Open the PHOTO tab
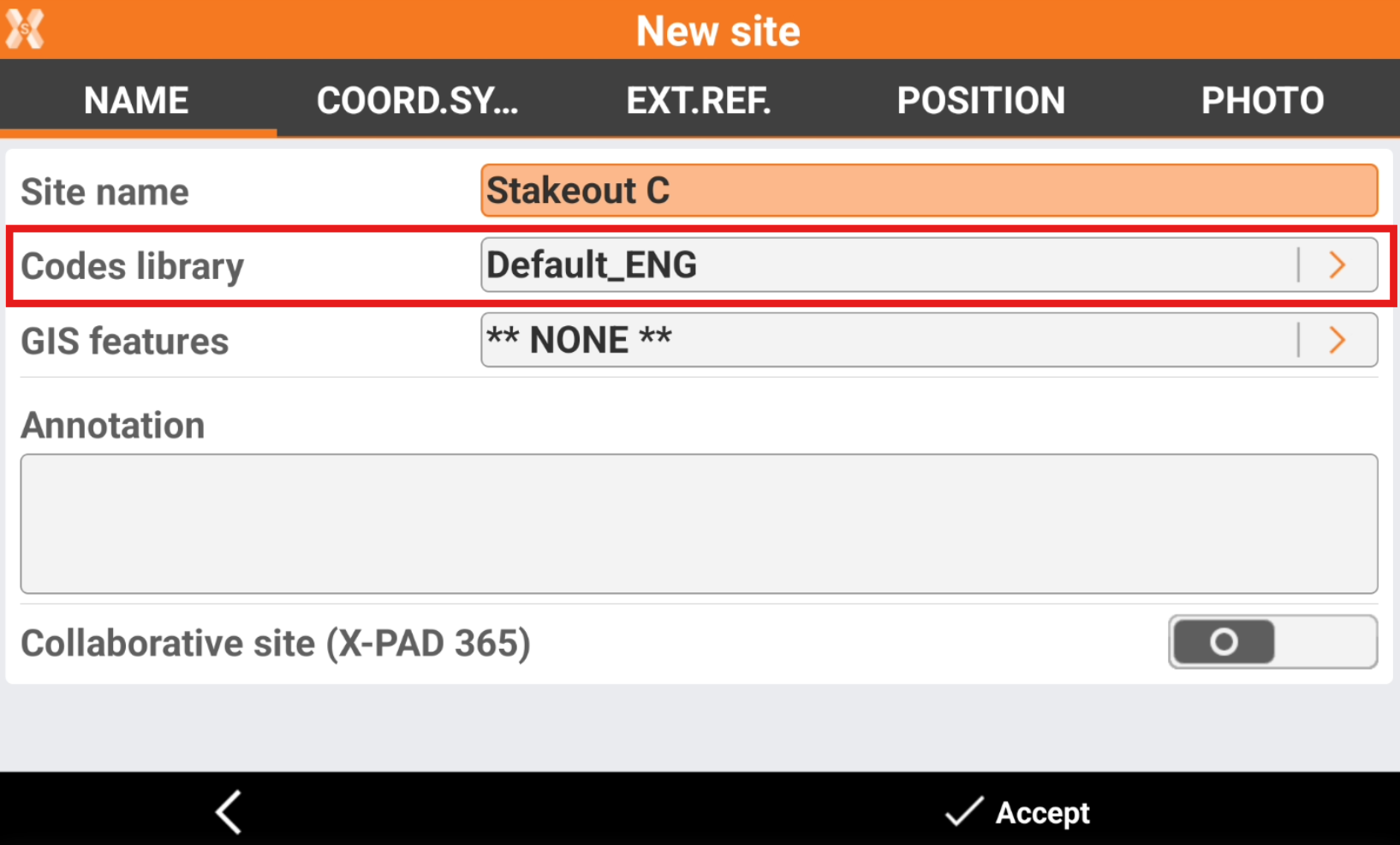This screenshot has width=1400, height=845. (x=1262, y=101)
